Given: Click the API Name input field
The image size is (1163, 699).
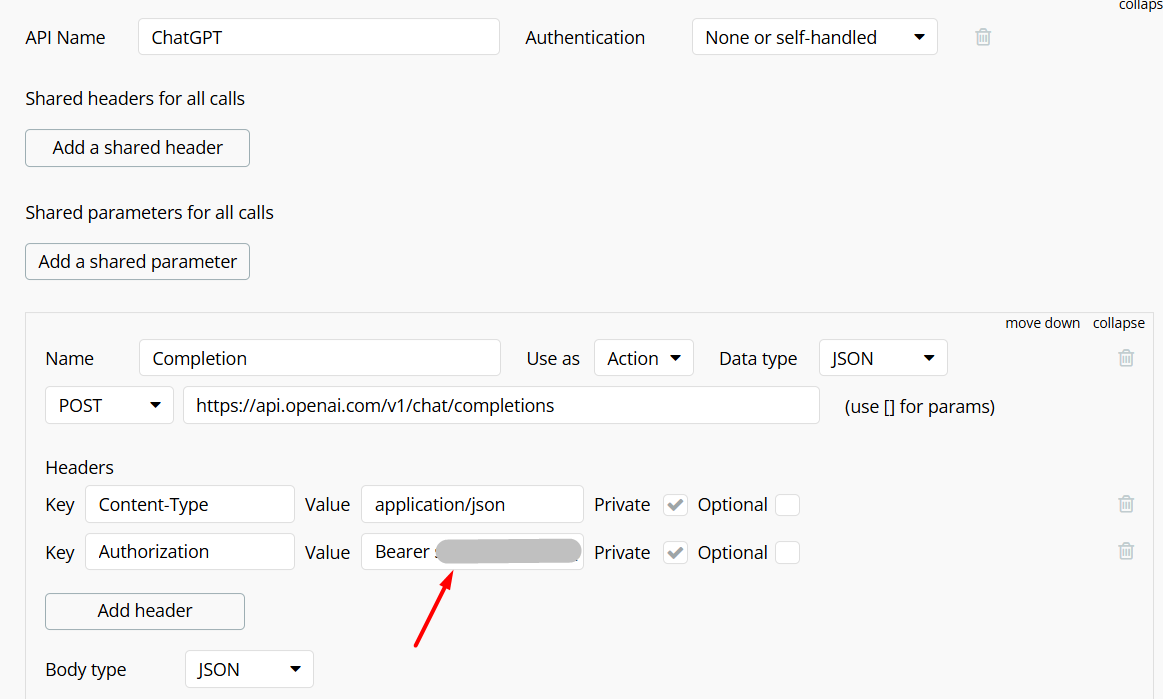Looking at the screenshot, I should [318, 37].
